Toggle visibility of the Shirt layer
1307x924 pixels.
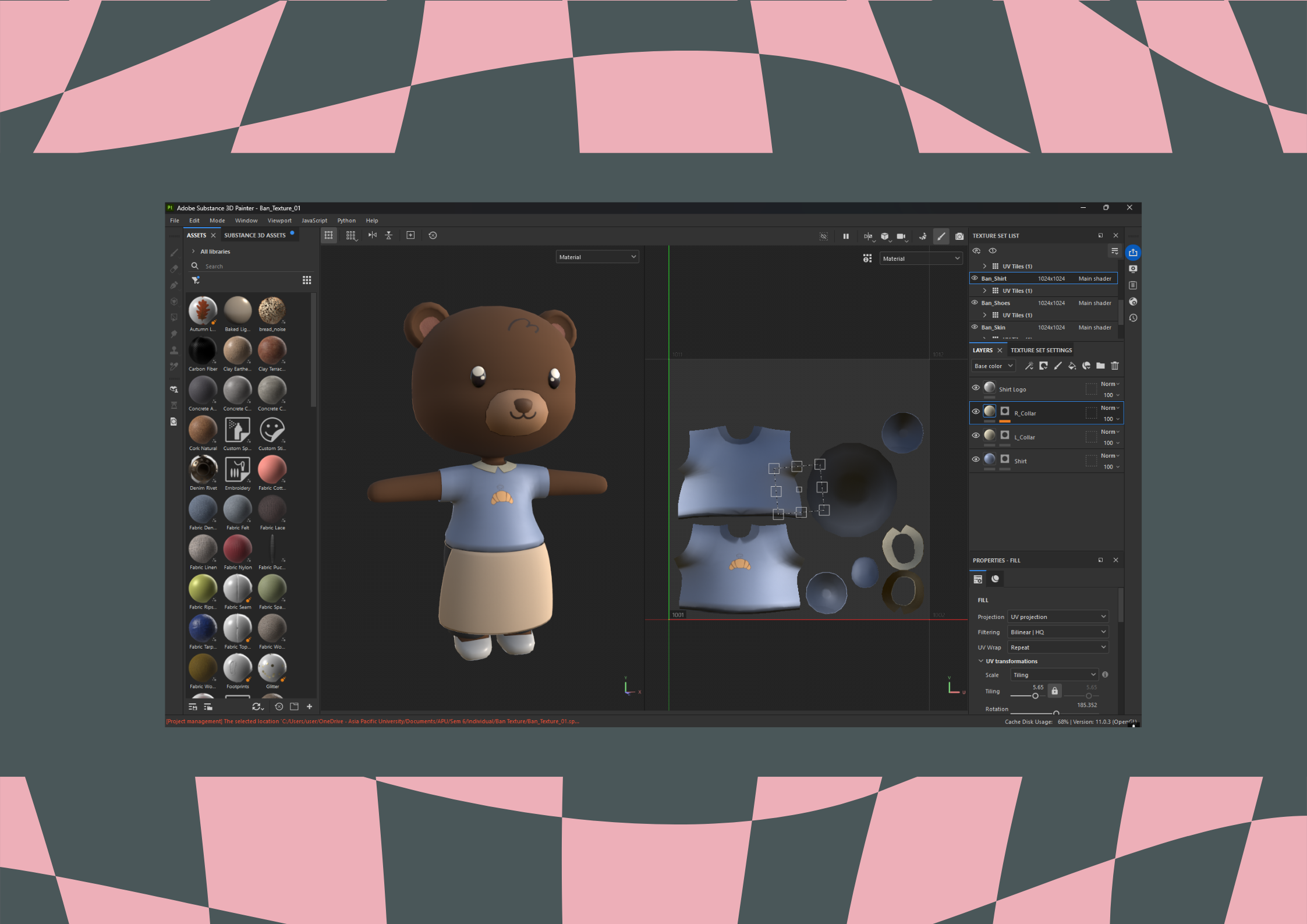[x=976, y=459]
